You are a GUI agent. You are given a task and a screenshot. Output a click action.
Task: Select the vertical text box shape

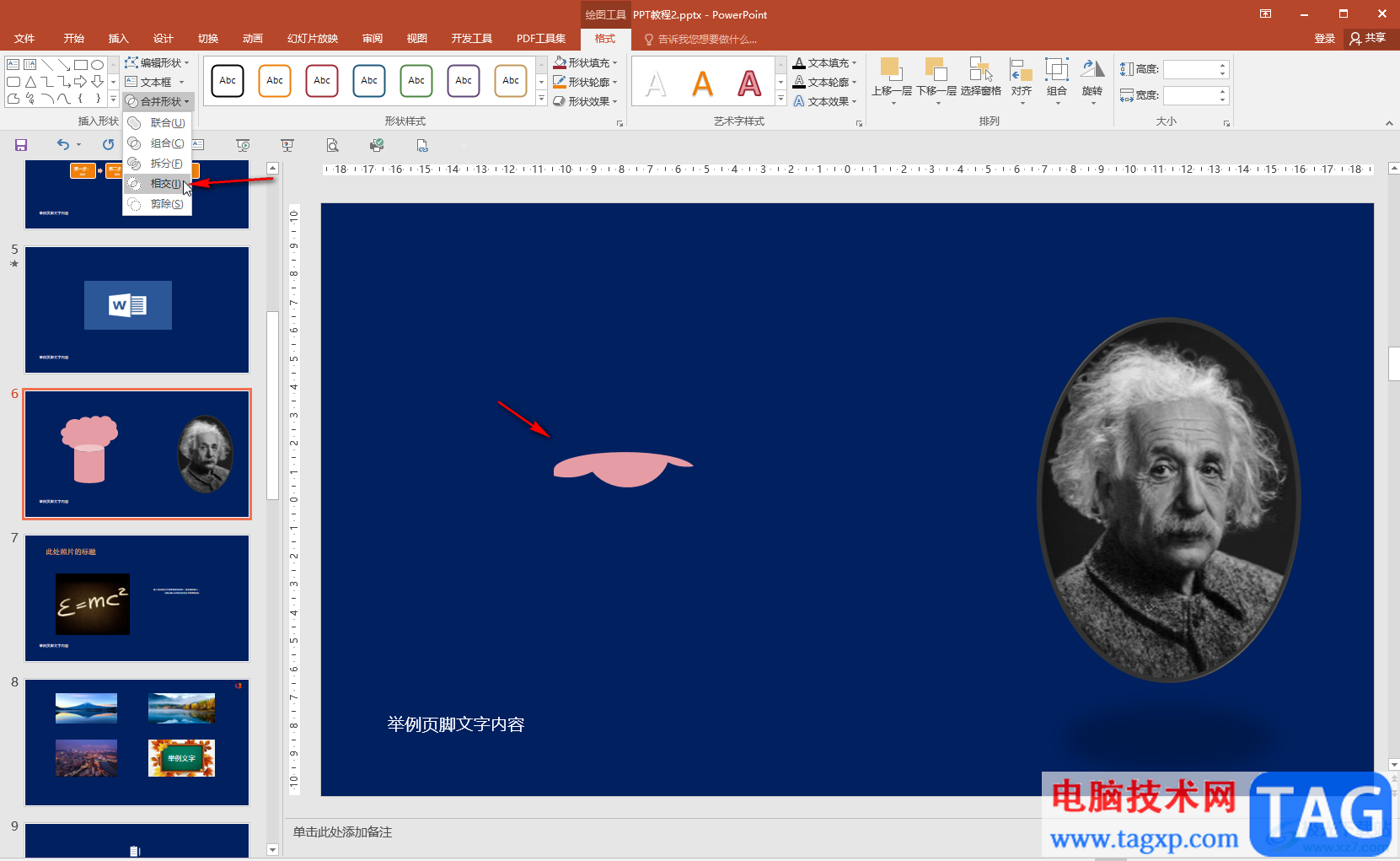tap(30, 65)
